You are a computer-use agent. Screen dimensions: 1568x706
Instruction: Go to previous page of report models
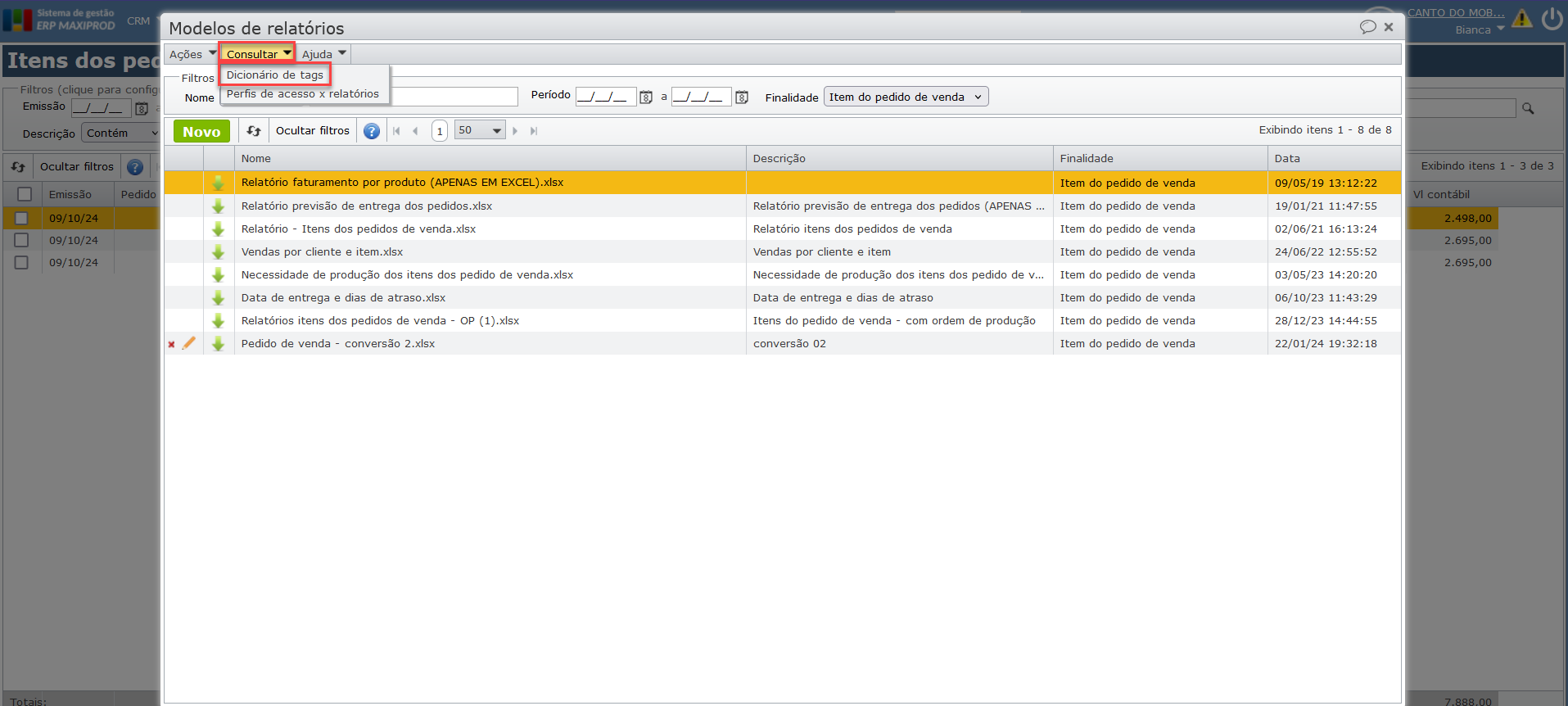click(x=415, y=131)
